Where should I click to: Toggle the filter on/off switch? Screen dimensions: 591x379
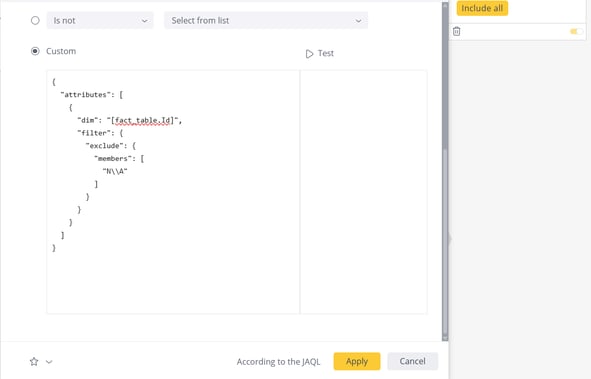point(576,32)
